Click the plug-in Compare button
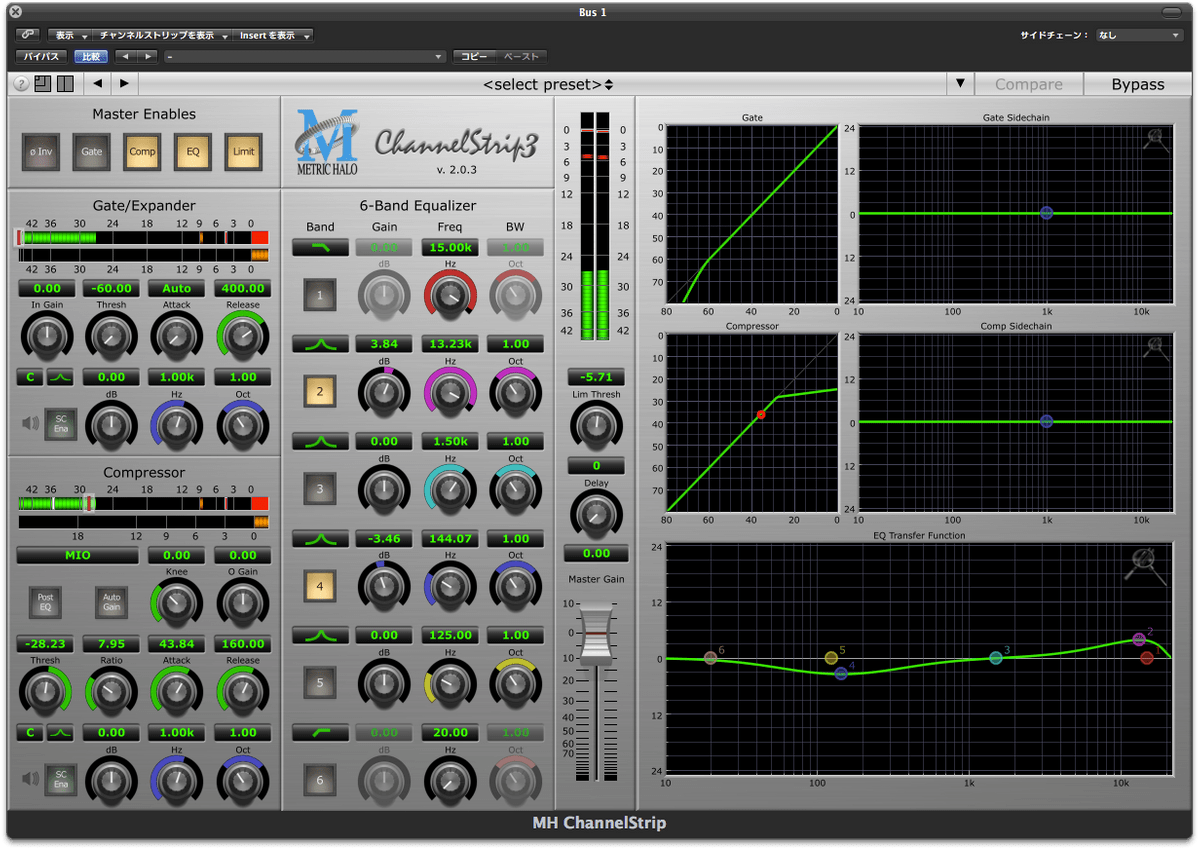1200x850 pixels. (x=1028, y=84)
